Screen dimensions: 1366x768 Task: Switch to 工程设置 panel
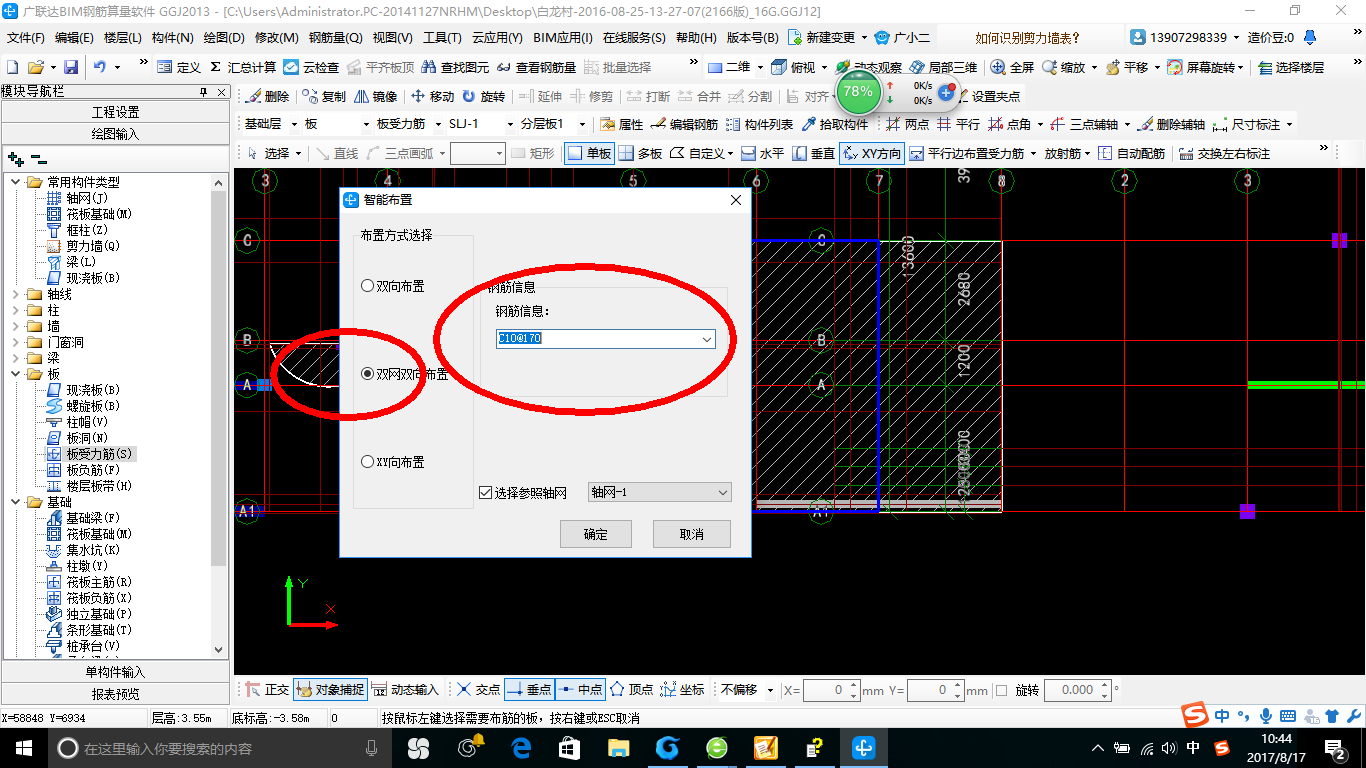click(x=116, y=112)
